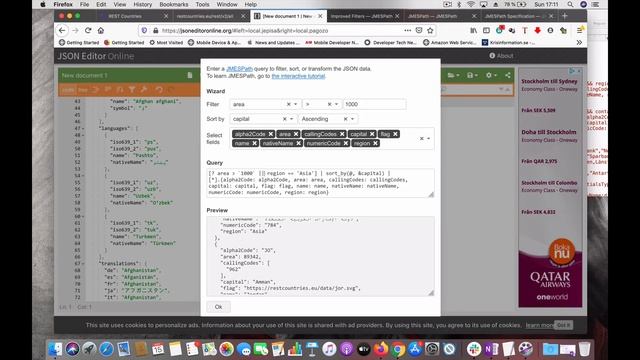Open the interactive tutorial link

[298, 76]
